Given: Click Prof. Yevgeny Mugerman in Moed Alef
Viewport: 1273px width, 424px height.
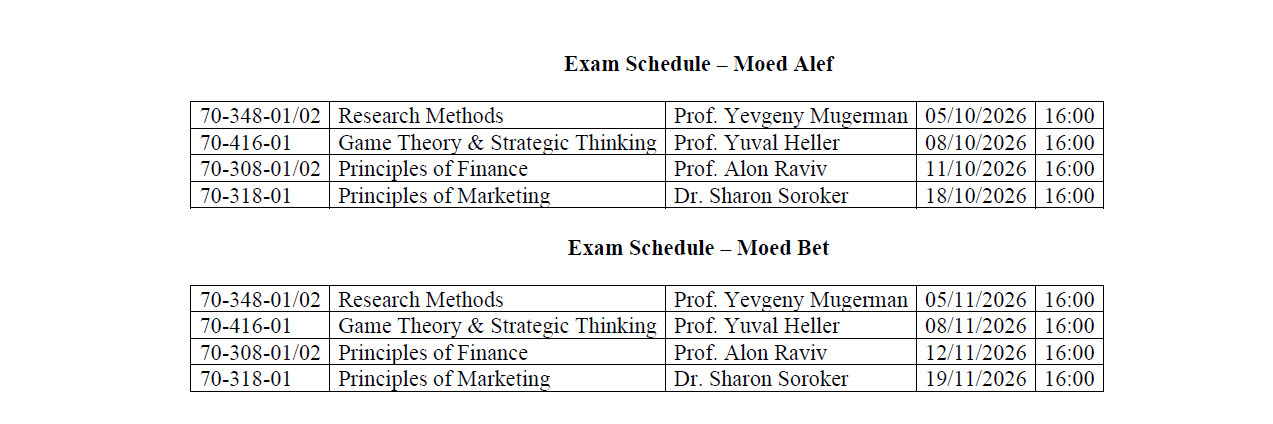Looking at the screenshot, I should click(x=791, y=116).
